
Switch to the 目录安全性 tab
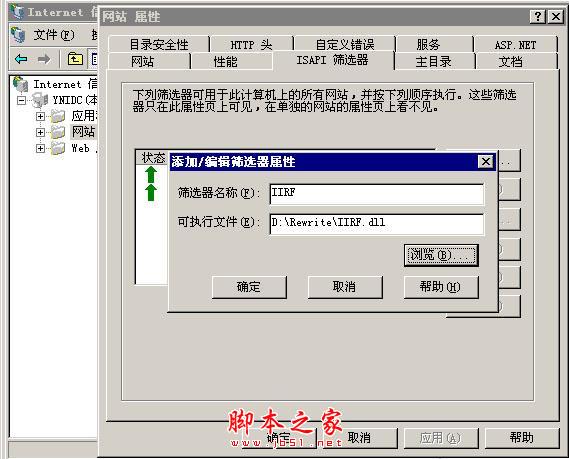point(159,45)
